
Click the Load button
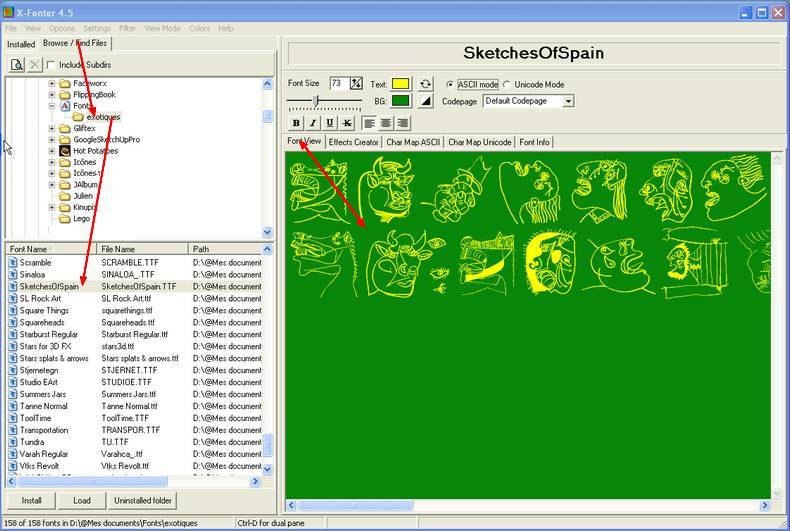[82, 501]
